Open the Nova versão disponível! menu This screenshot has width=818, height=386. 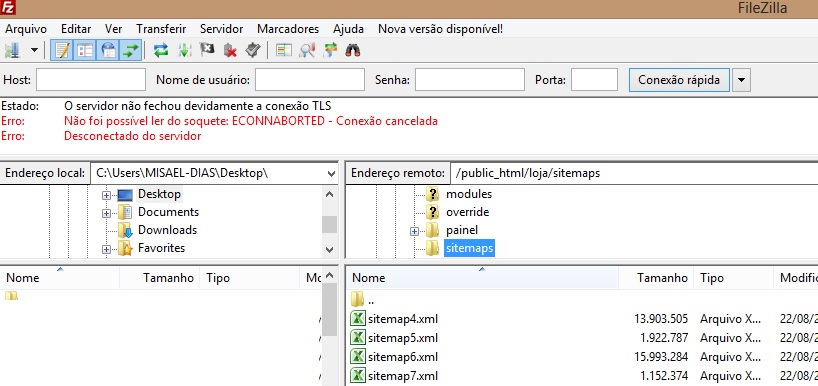(440, 29)
